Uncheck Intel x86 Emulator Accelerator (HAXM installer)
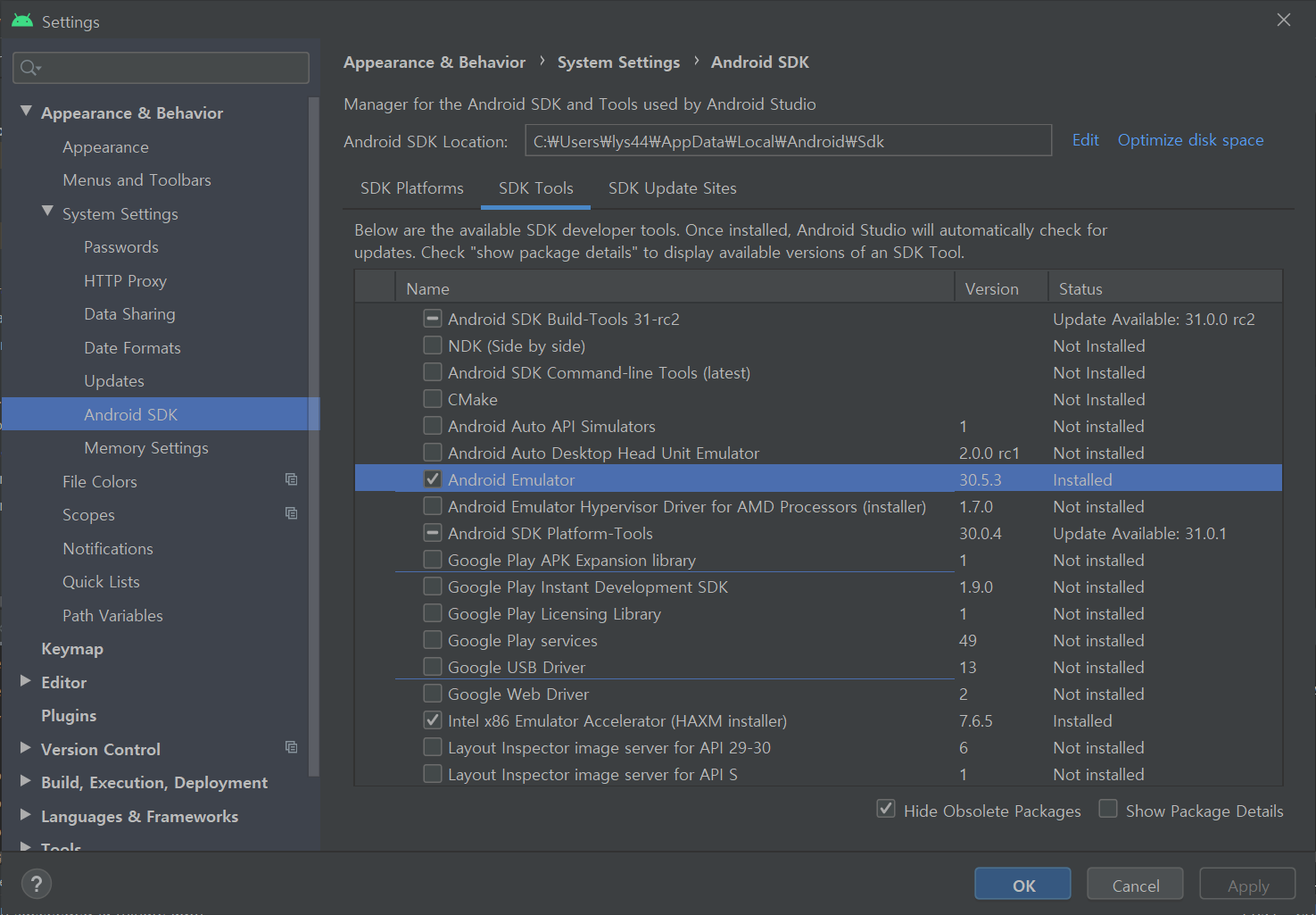The height and width of the screenshot is (915, 1316). click(433, 720)
